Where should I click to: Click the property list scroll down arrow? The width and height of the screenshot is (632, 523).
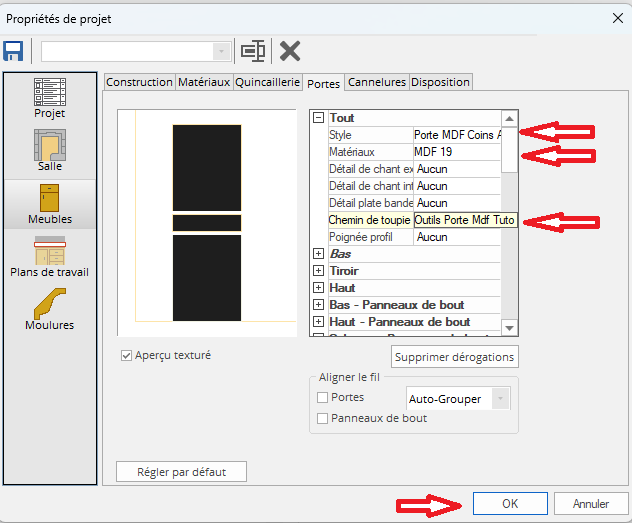pyautogui.click(x=509, y=328)
